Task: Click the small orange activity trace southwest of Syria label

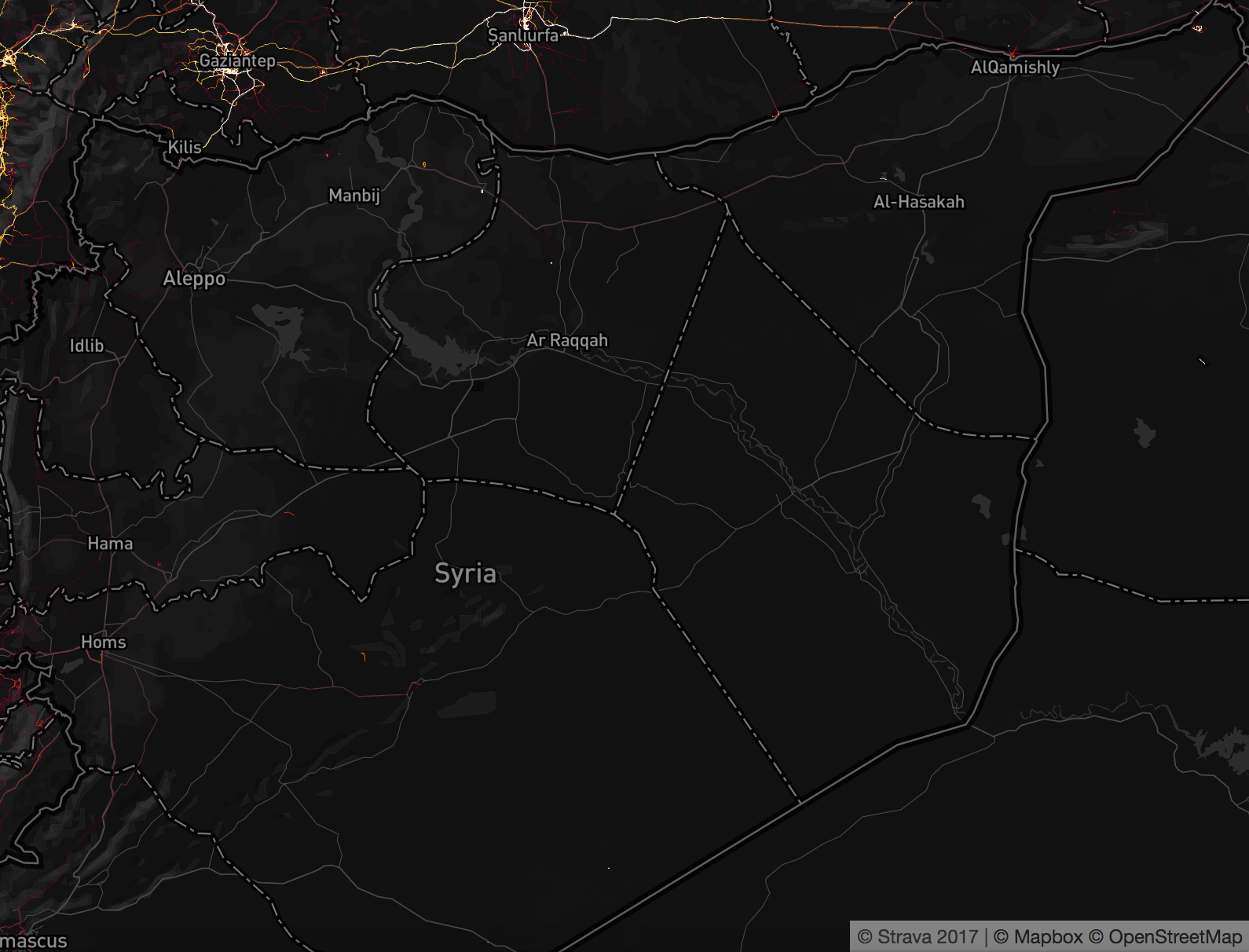Action: pyautogui.click(x=364, y=656)
